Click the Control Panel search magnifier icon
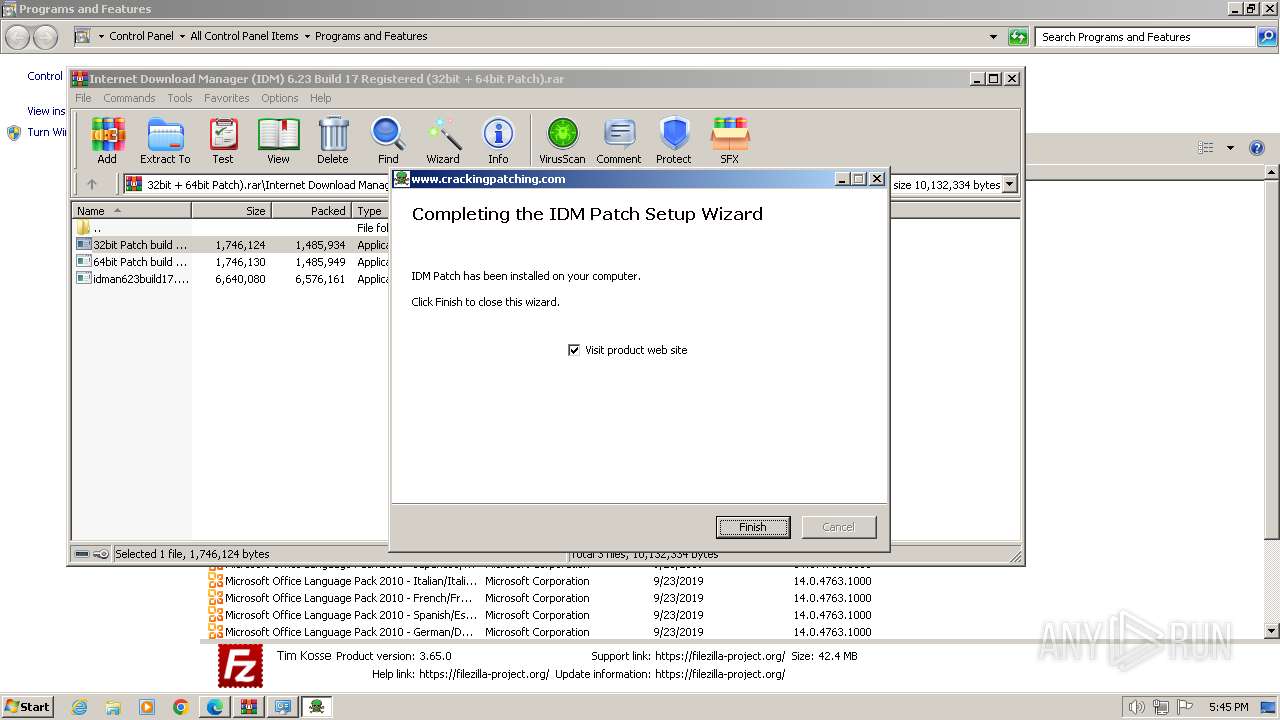This screenshot has height=720, width=1280. coord(1266,37)
